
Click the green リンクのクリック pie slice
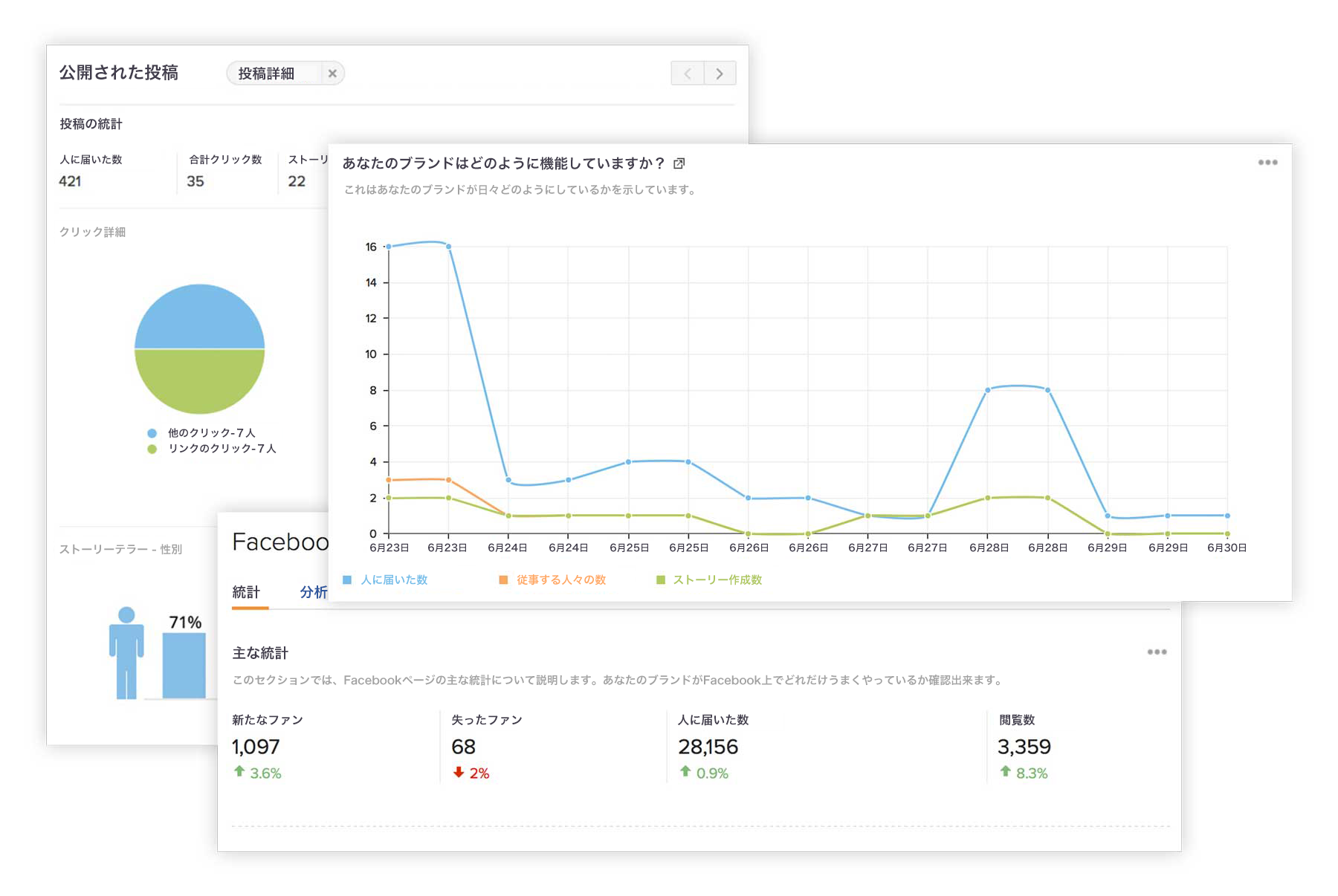click(199, 380)
